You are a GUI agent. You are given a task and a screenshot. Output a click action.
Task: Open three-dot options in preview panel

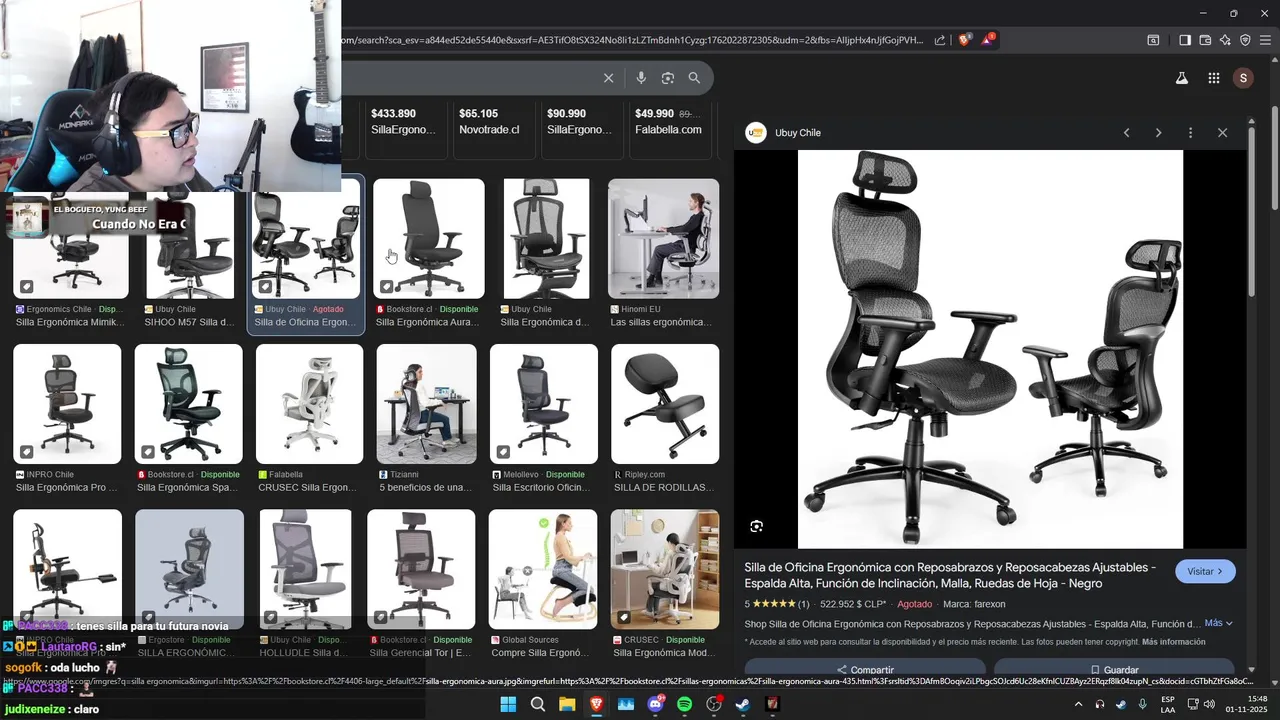point(1190,133)
